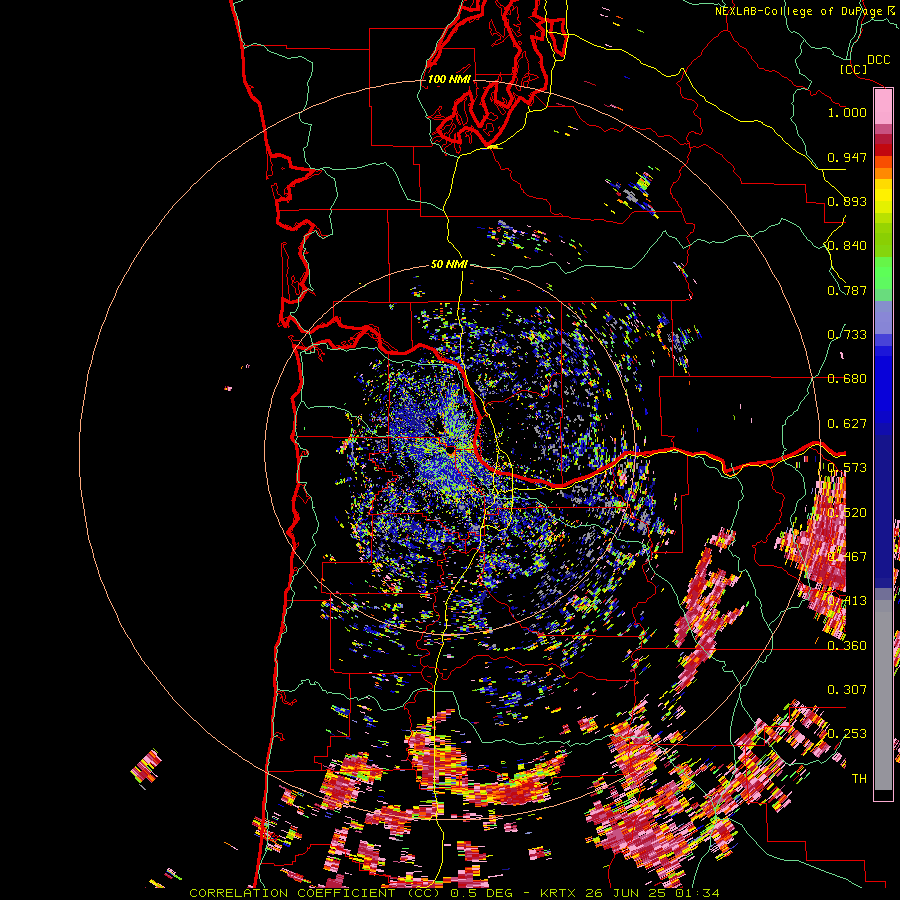Click the 0.787 scale value

[847, 290]
